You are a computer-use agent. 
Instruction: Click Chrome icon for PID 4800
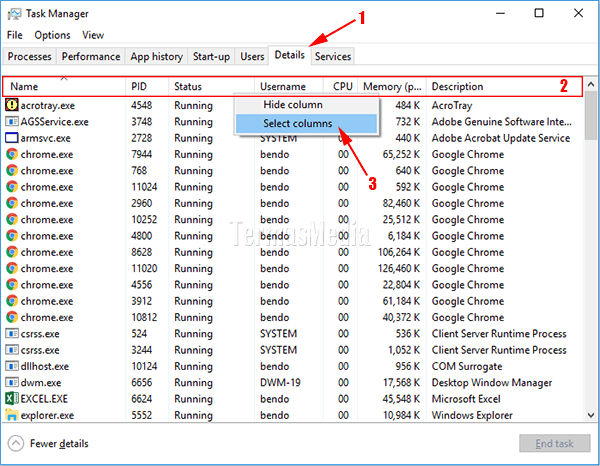tap(12, 236)
